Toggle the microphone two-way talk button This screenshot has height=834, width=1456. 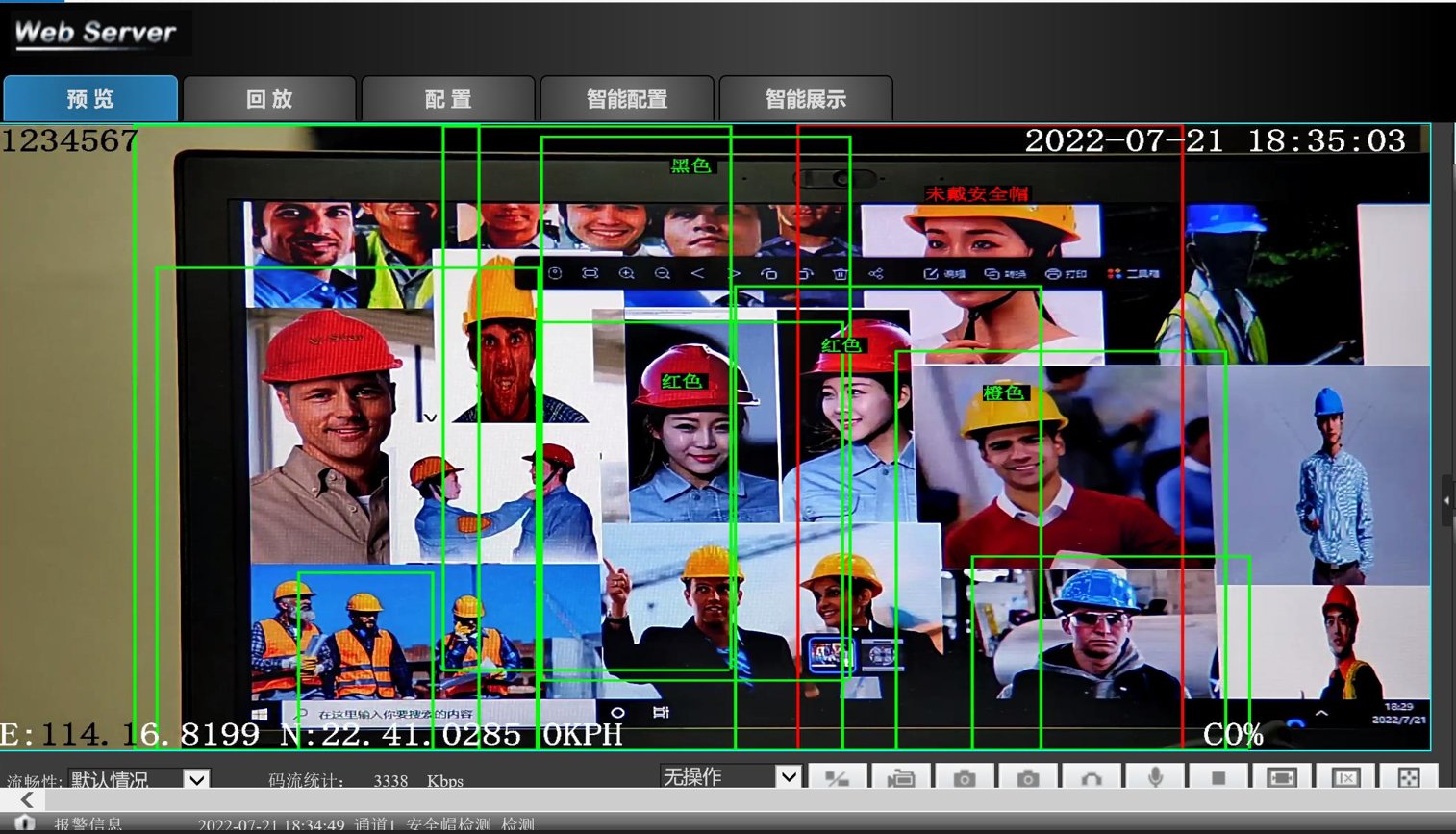[x=1155, y=777]
